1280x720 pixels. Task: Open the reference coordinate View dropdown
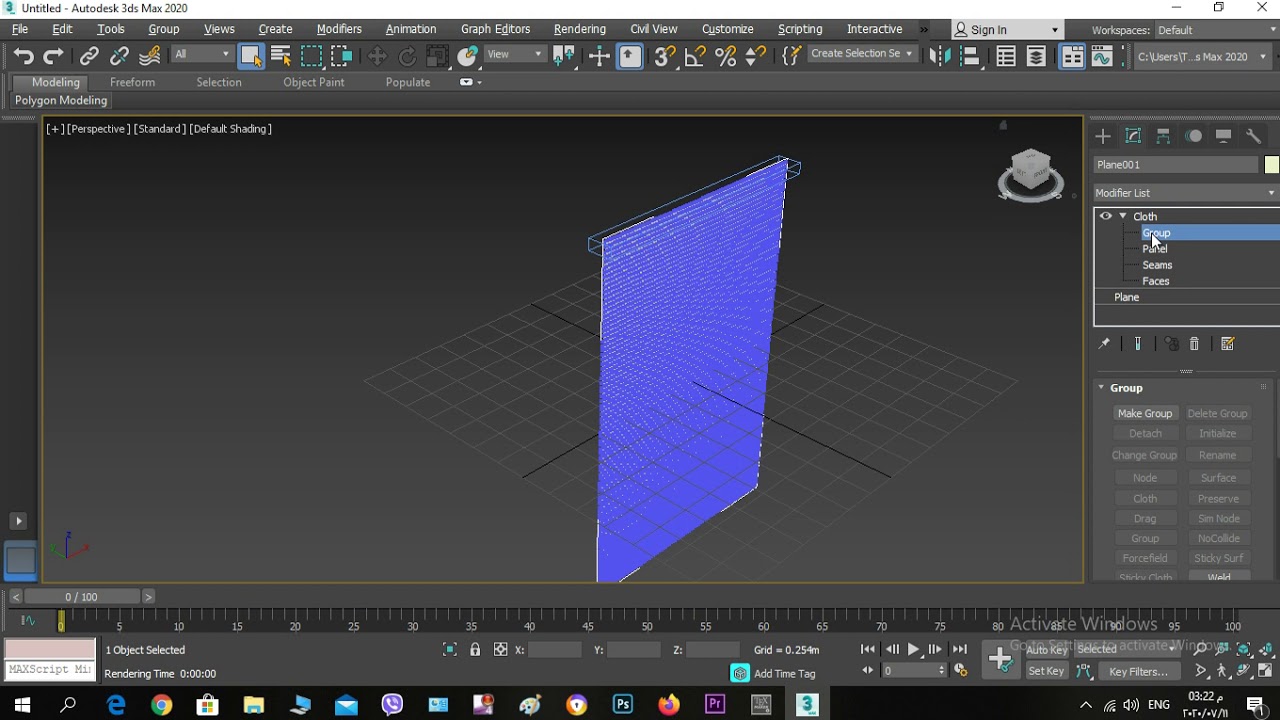[515, 55]
